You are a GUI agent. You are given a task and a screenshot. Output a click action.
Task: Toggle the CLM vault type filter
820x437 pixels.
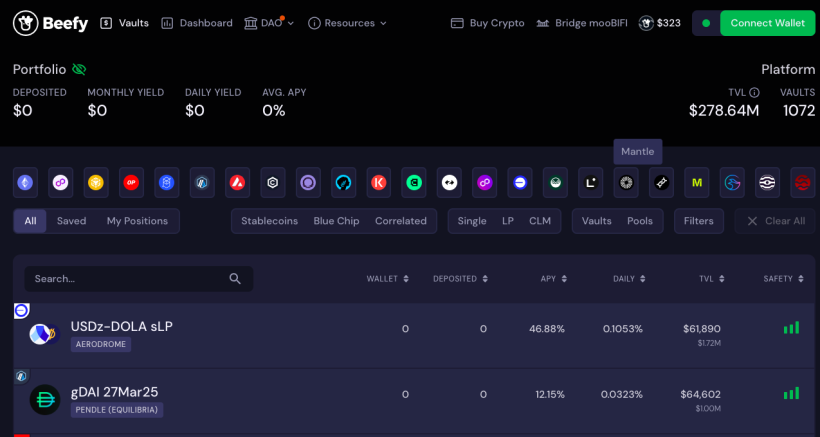click(540, 221)
